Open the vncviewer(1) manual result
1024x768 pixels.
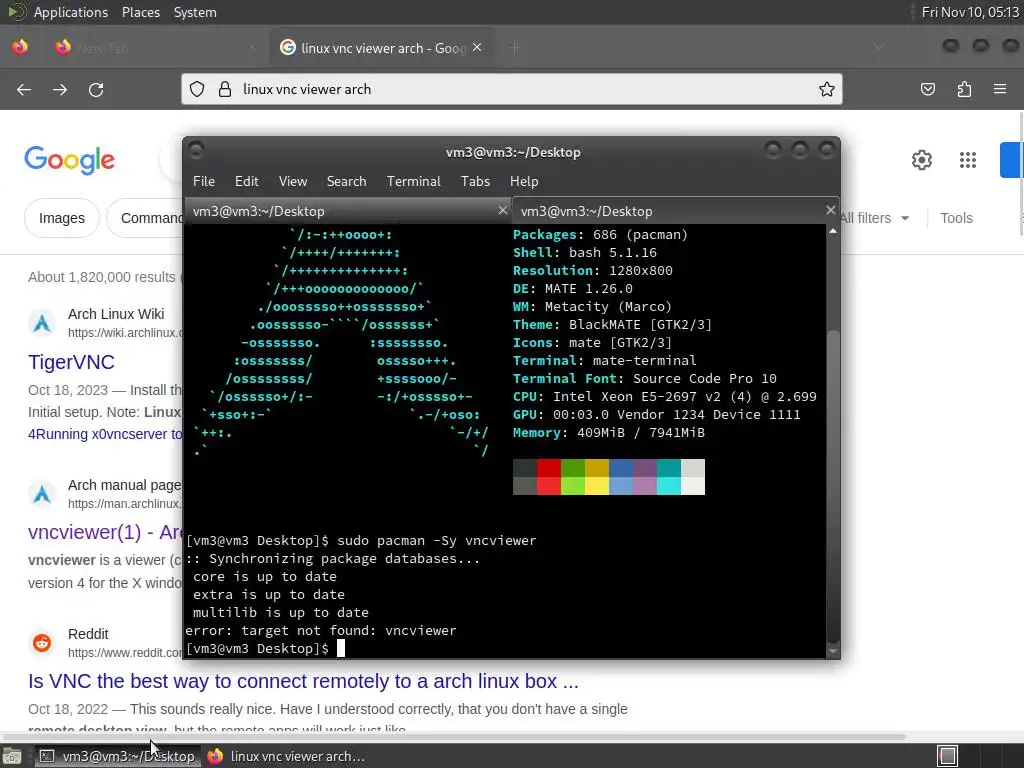[x=105, y=532]
